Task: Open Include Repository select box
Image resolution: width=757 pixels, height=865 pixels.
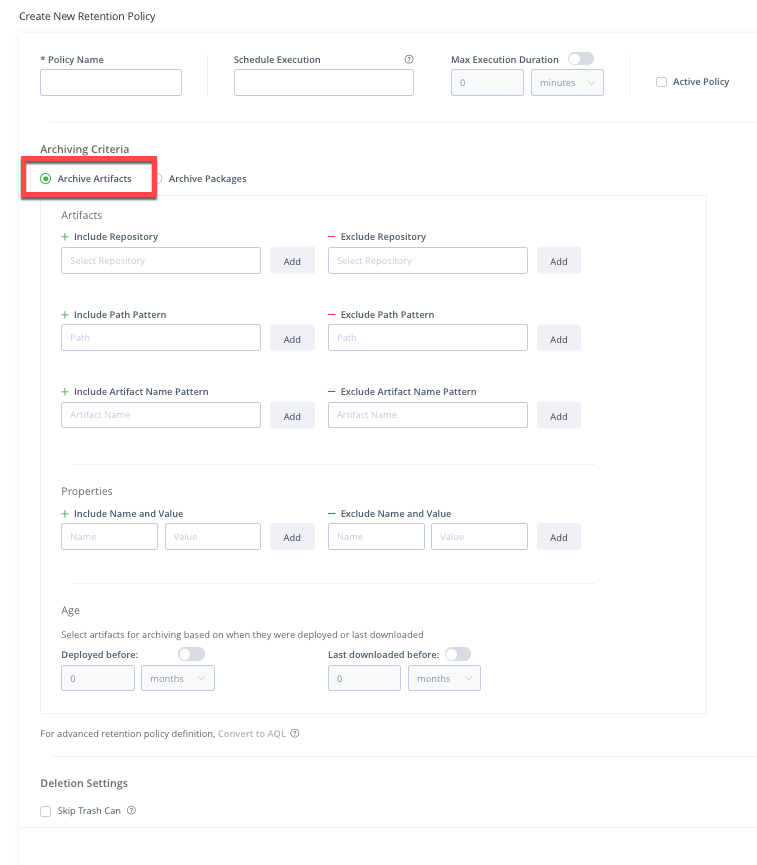Action: pos(161,260)
